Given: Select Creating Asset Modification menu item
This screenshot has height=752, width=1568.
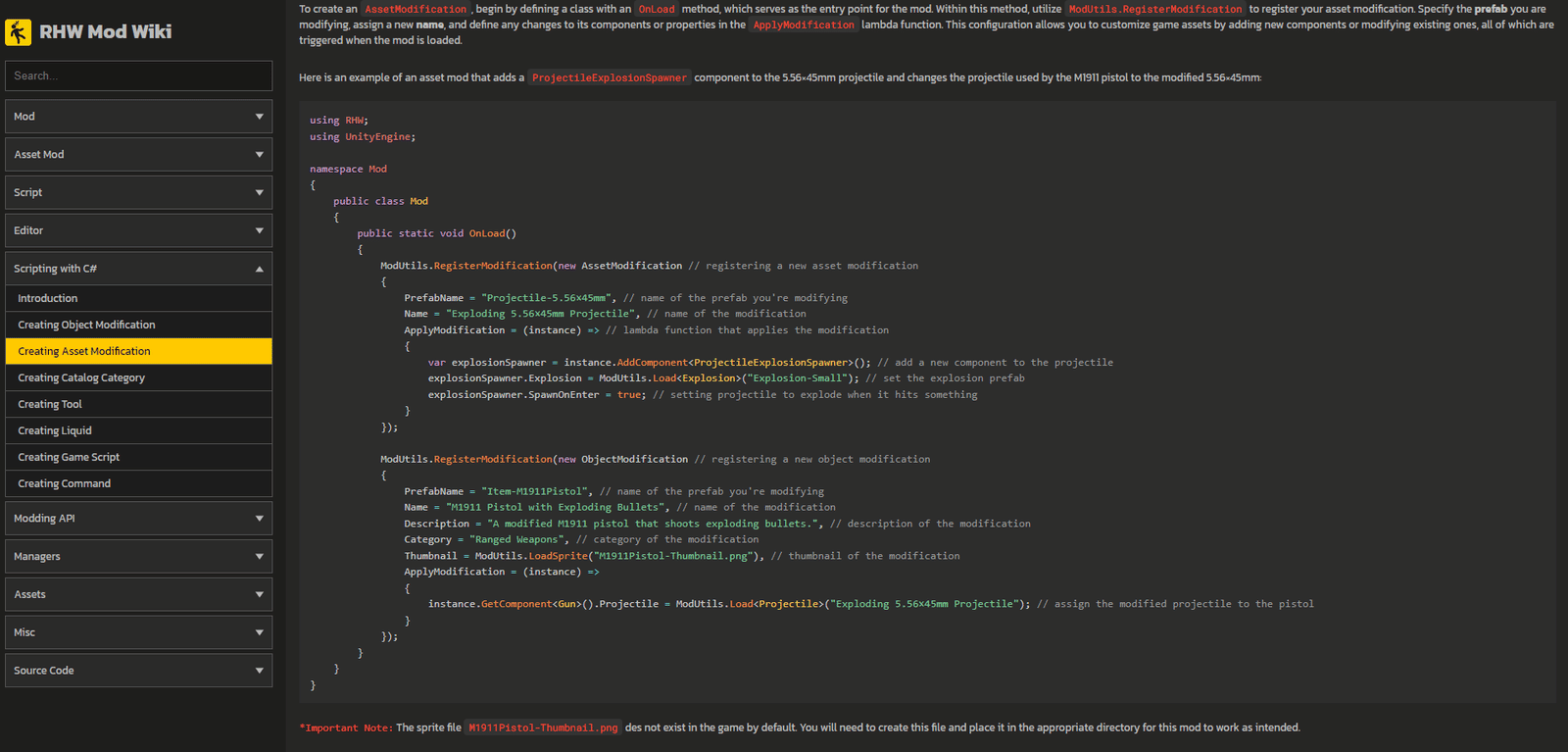Looking at the screenshot, I should 138,351.
